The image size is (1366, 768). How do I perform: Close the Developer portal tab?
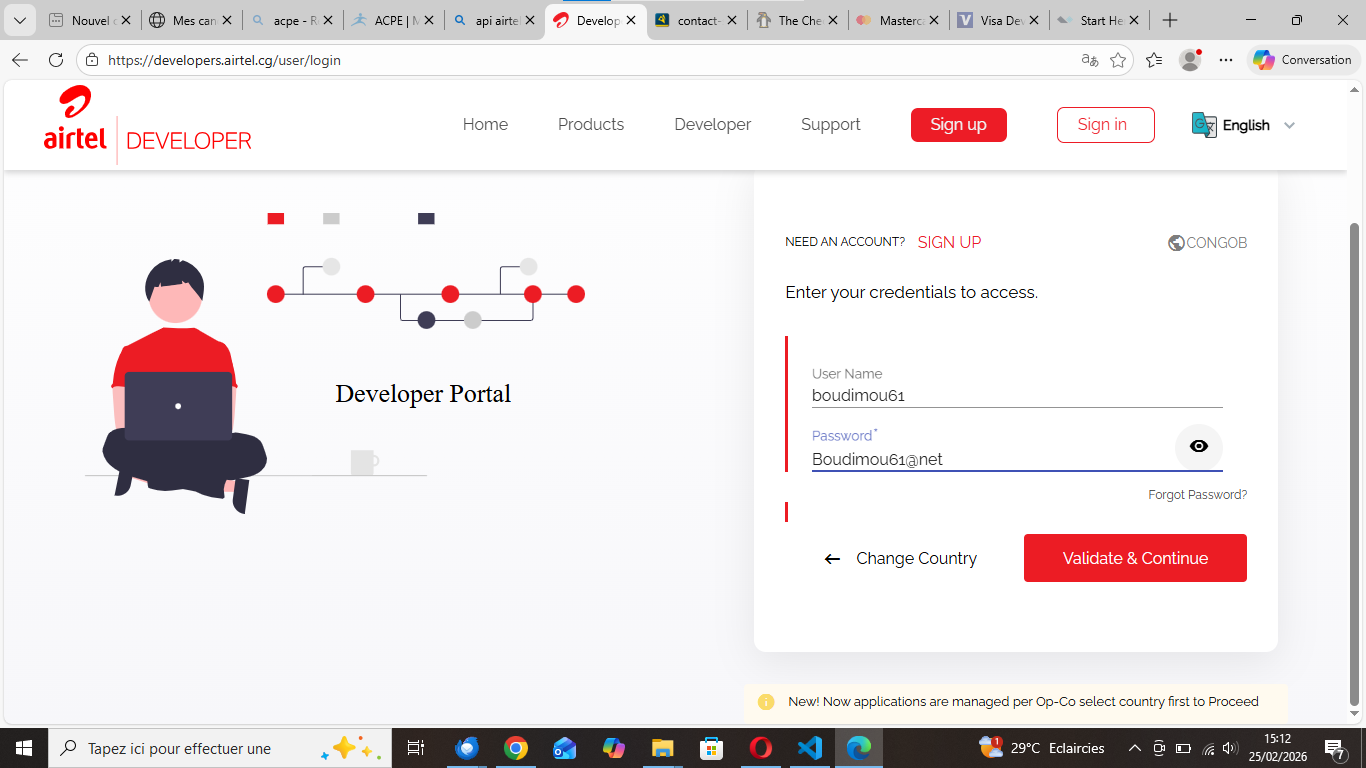coord(631,20)
